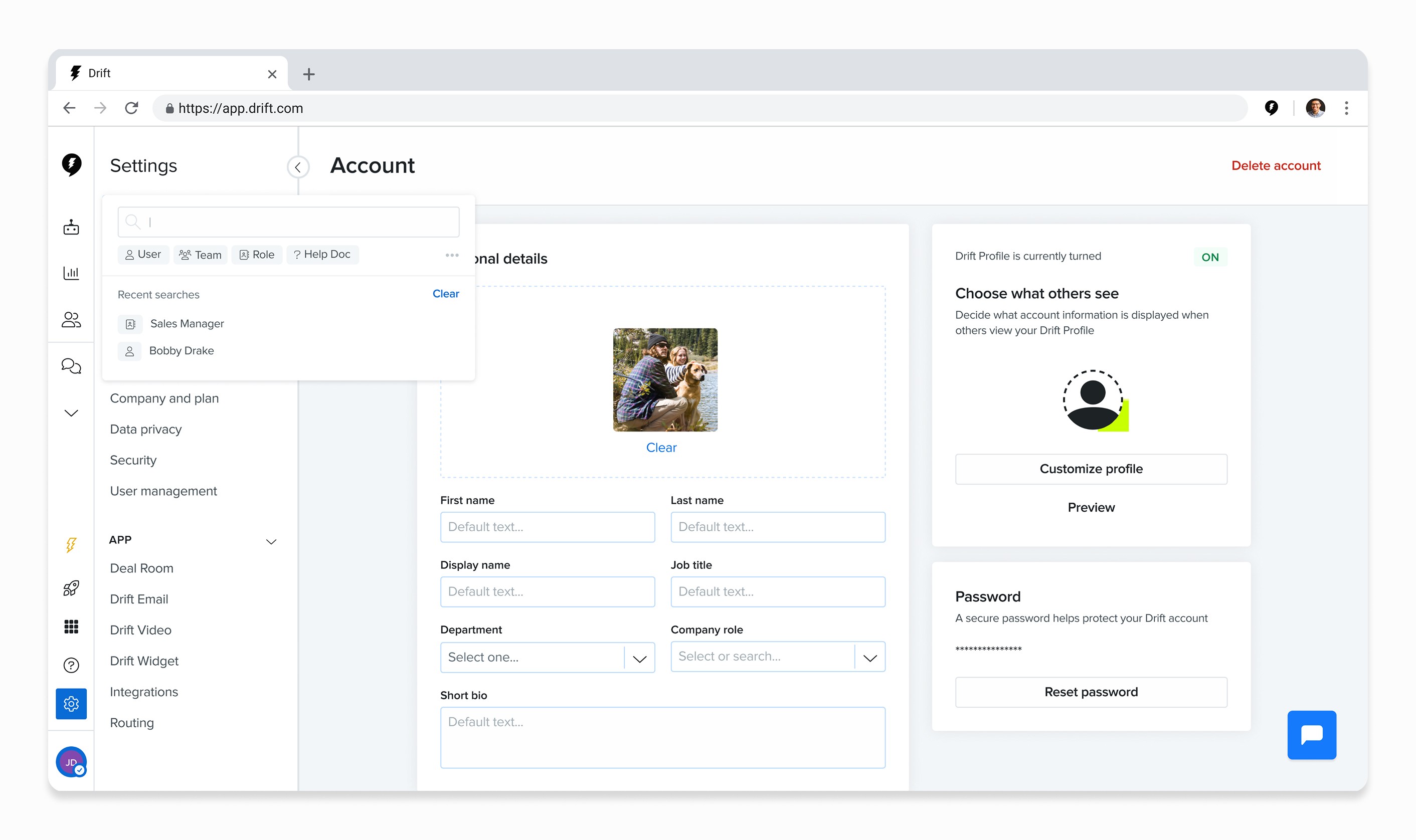Screen dimensions: 1416x840
Task: Filter search by User chip
Action: (143, 255)
